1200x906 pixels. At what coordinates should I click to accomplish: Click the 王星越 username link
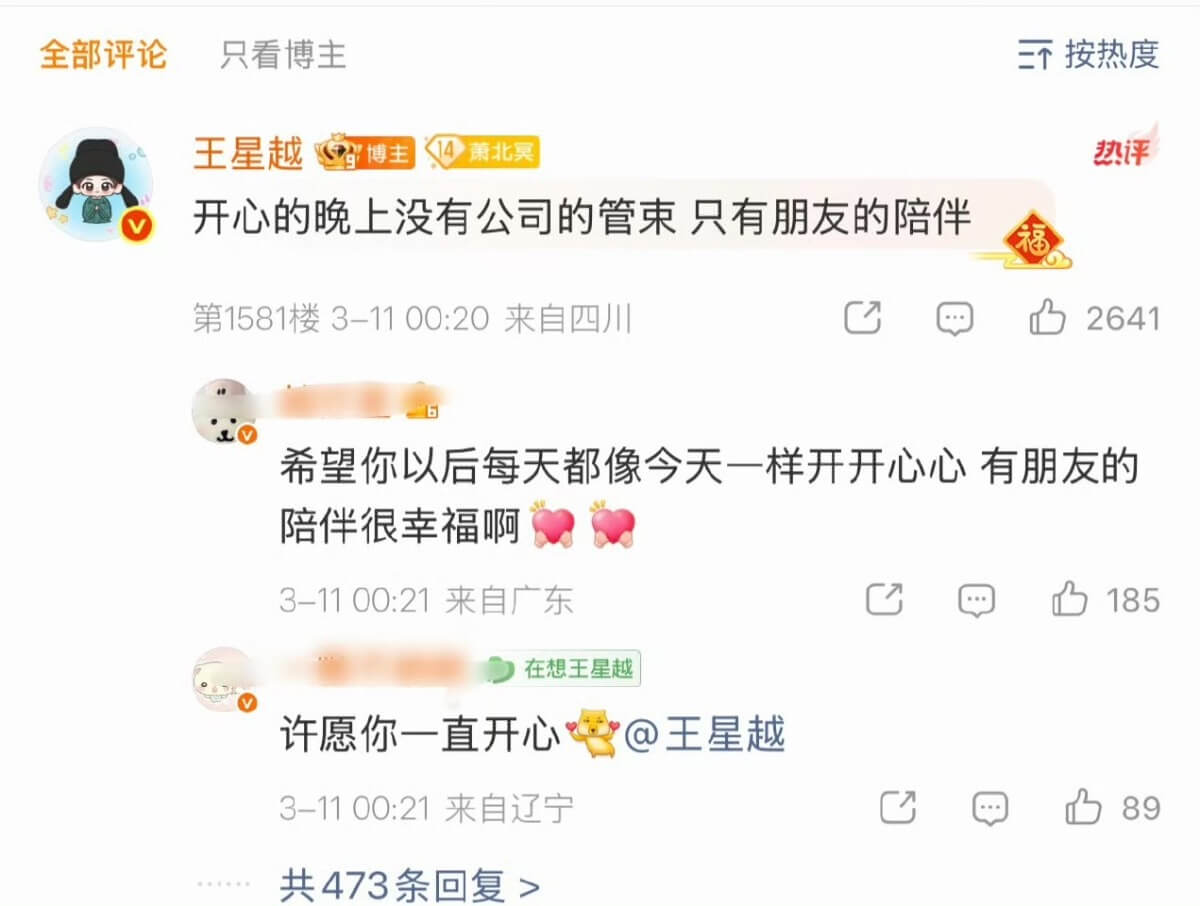pos(247,153)
